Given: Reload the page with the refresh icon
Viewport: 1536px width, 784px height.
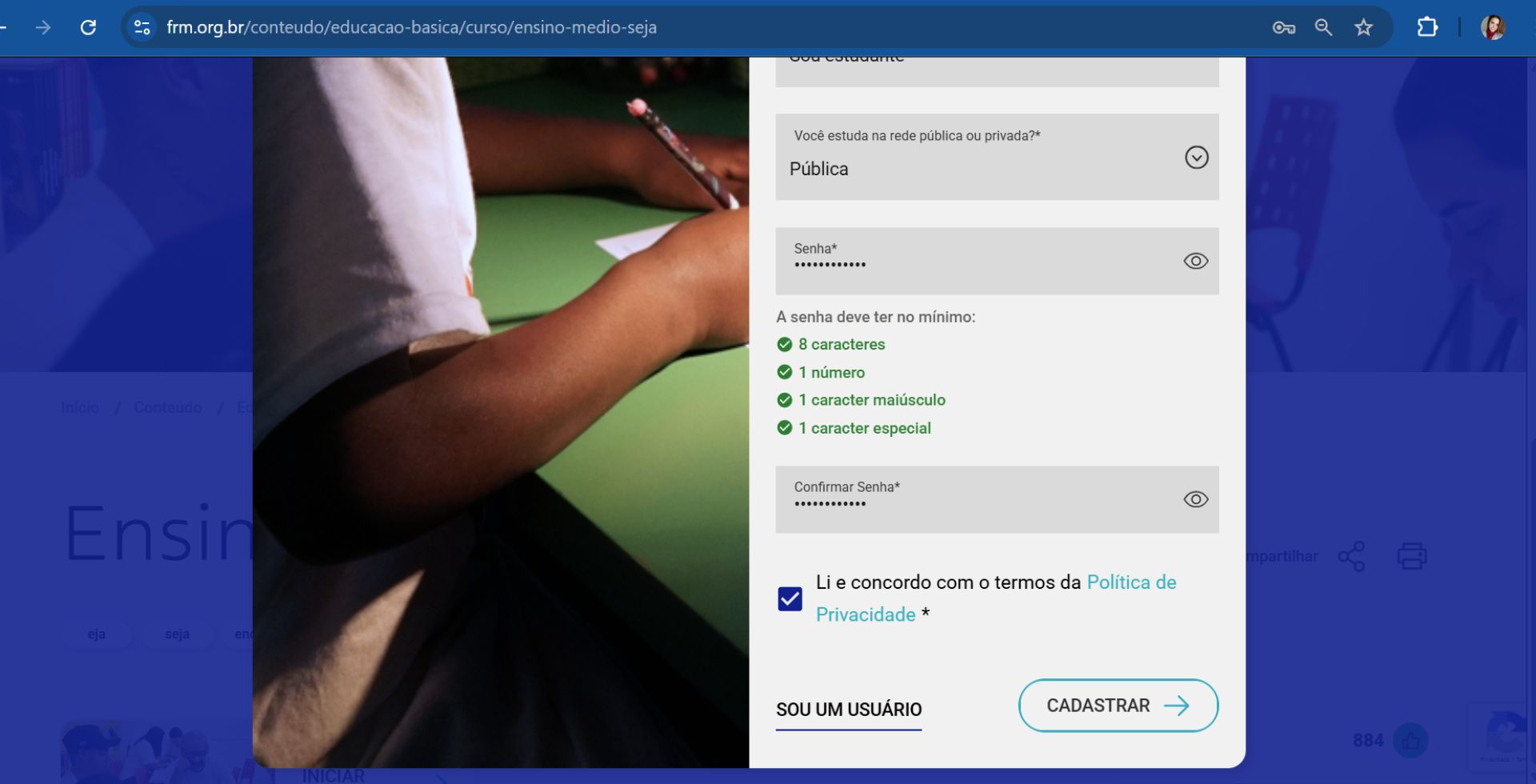Looking at the screenshot, I should (x=88, y=27).
